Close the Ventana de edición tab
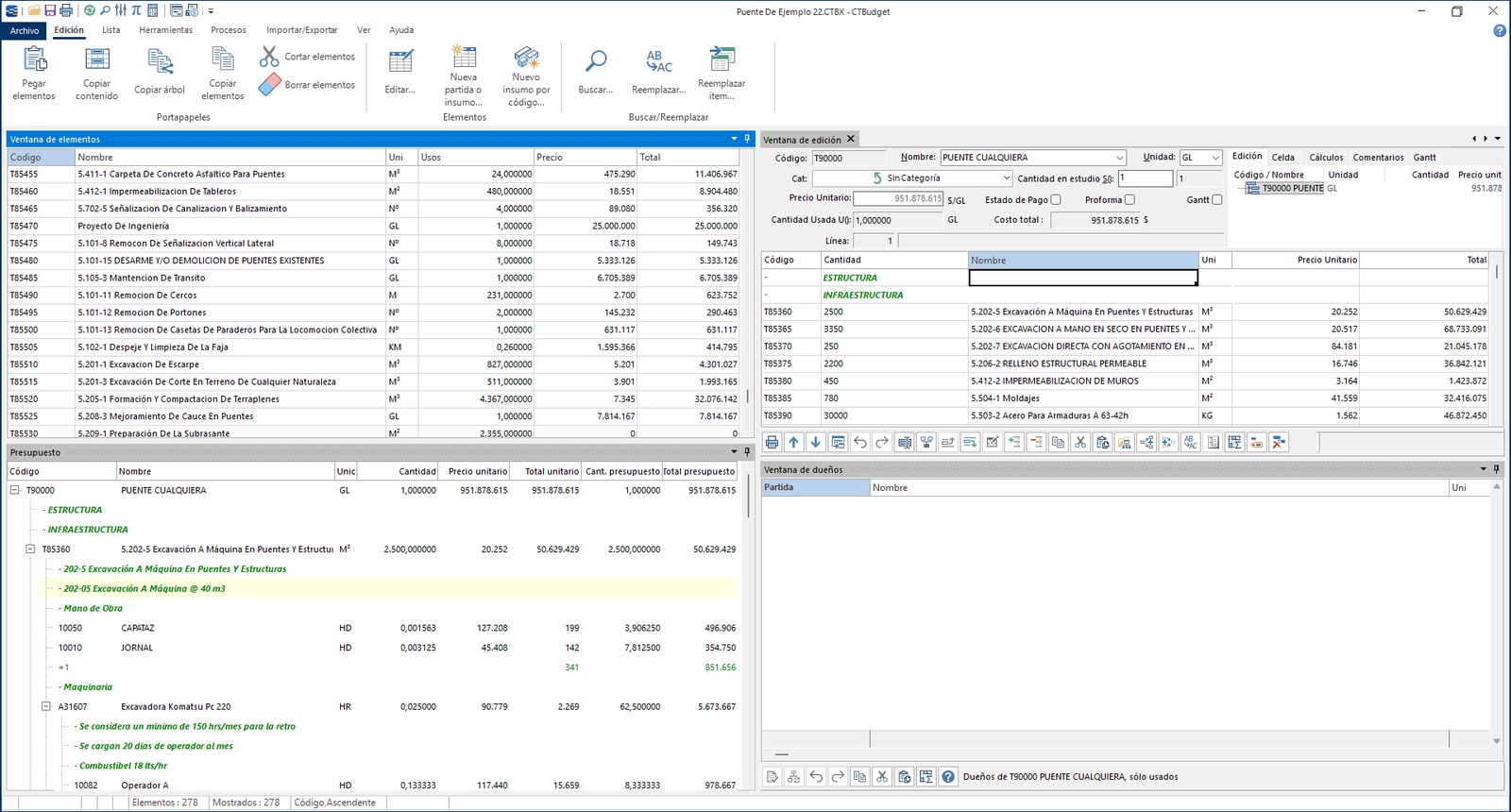 tap(851, 139)
